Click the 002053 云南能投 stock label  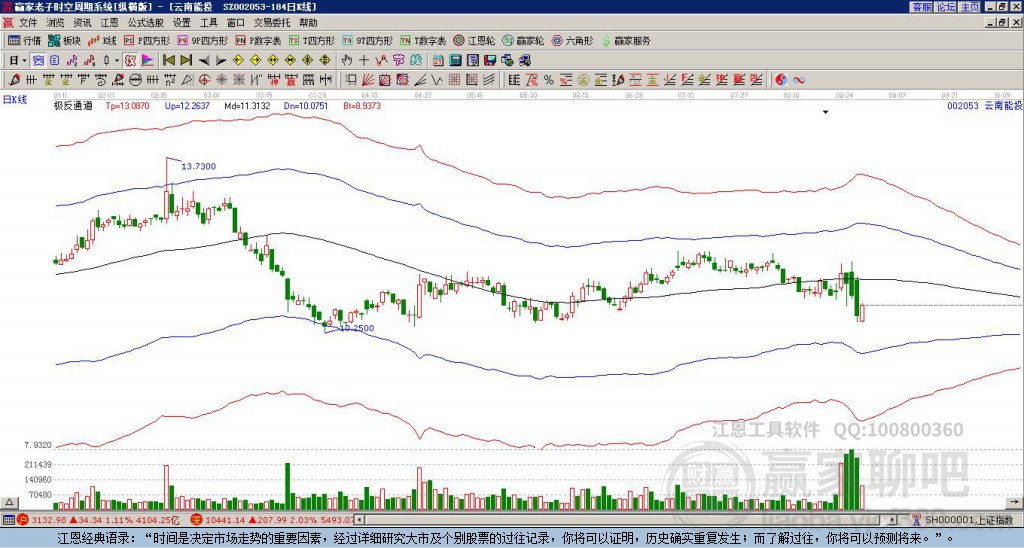click(x=984, y=106)
